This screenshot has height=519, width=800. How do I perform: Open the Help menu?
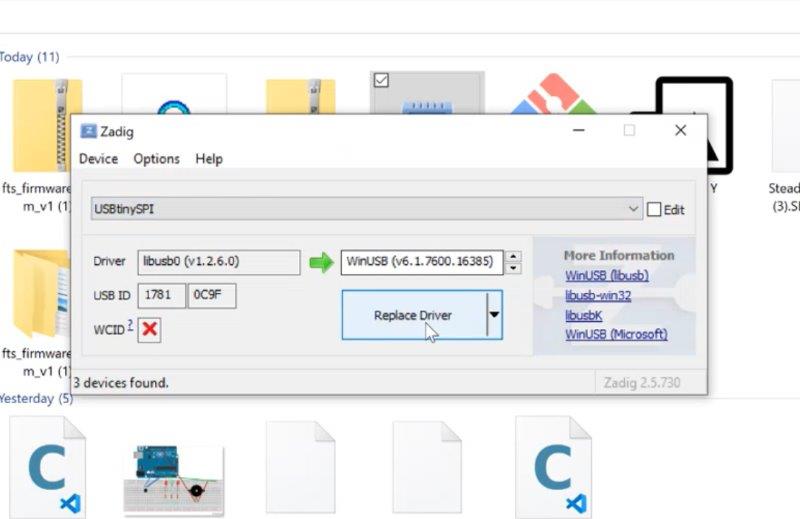coord(209,159)
